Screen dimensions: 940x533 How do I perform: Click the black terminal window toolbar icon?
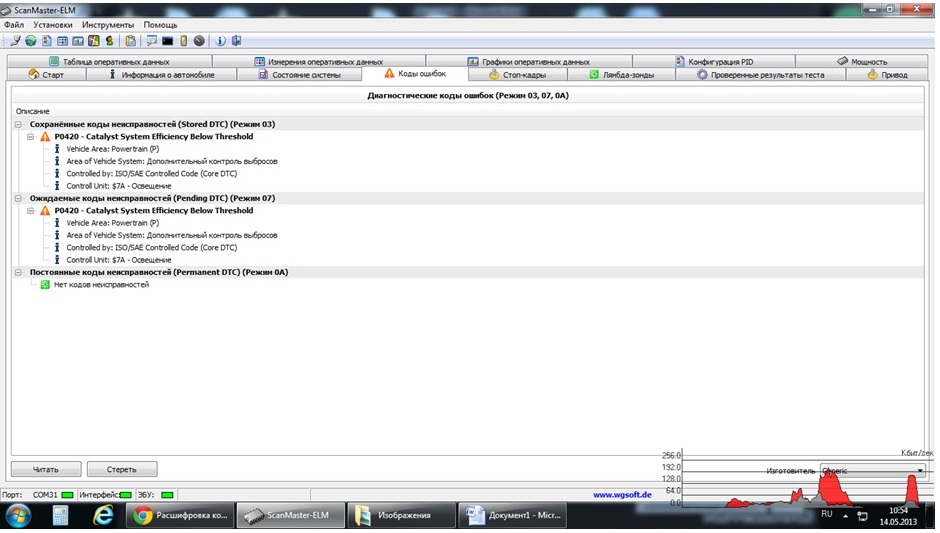tap(168, 41)
